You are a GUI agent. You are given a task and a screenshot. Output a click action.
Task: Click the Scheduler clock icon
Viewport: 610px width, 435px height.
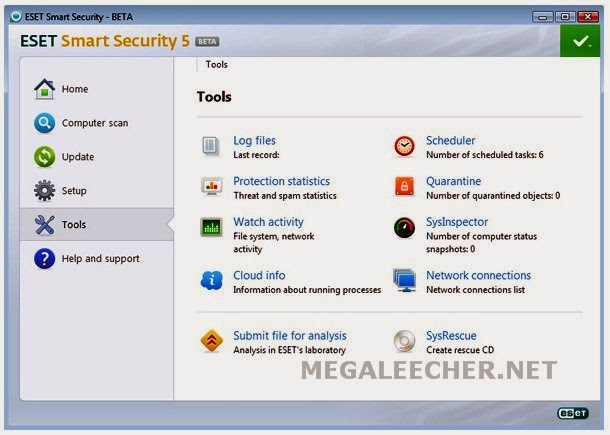404,147
